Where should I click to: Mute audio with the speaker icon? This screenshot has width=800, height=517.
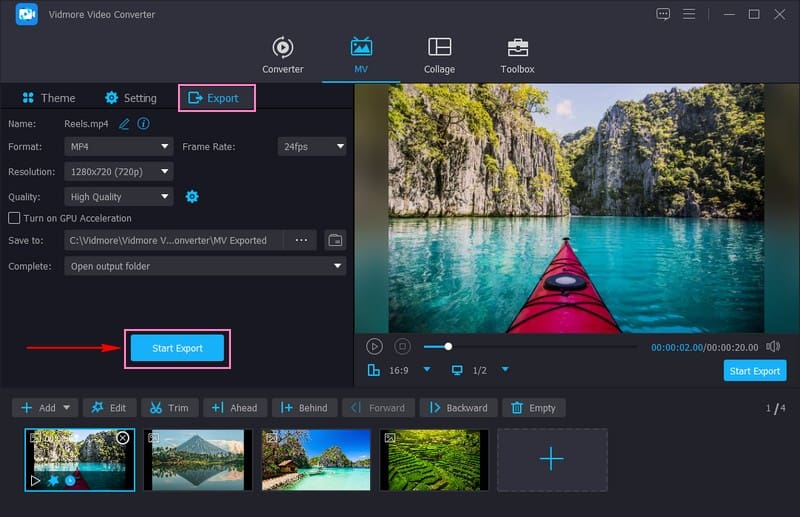point(773,346)
